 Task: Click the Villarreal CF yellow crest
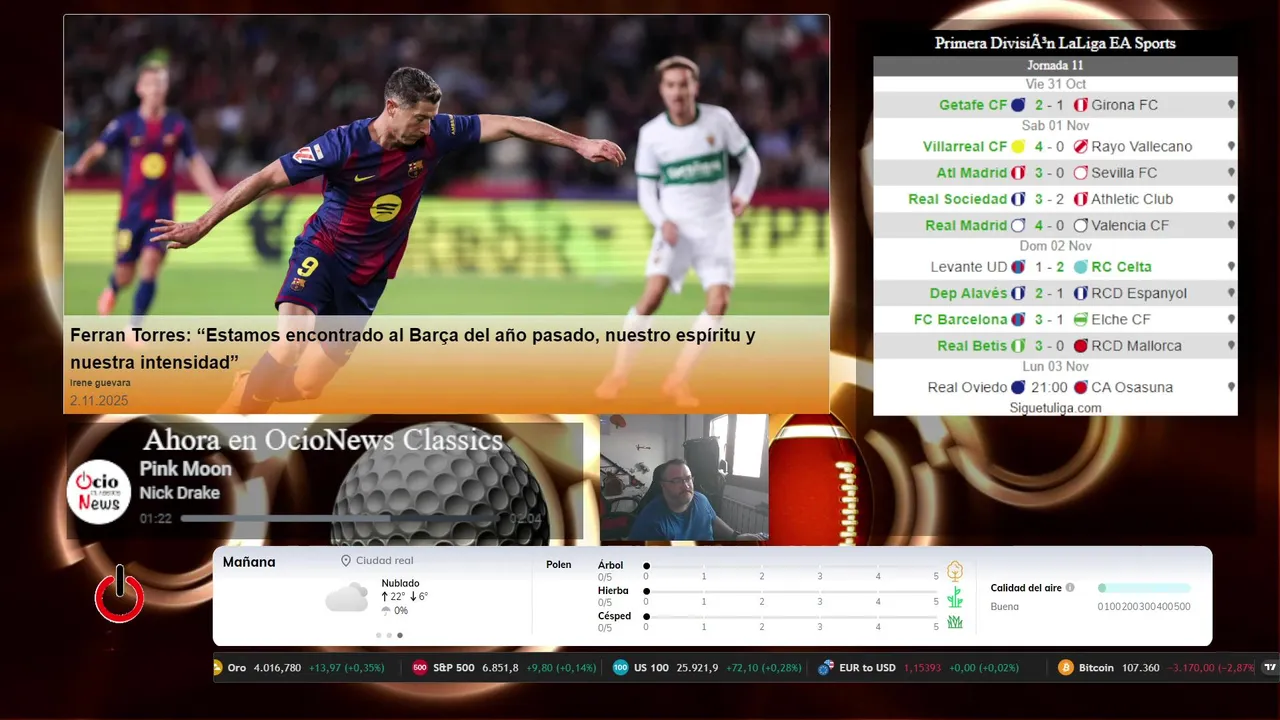(1018, 146)
